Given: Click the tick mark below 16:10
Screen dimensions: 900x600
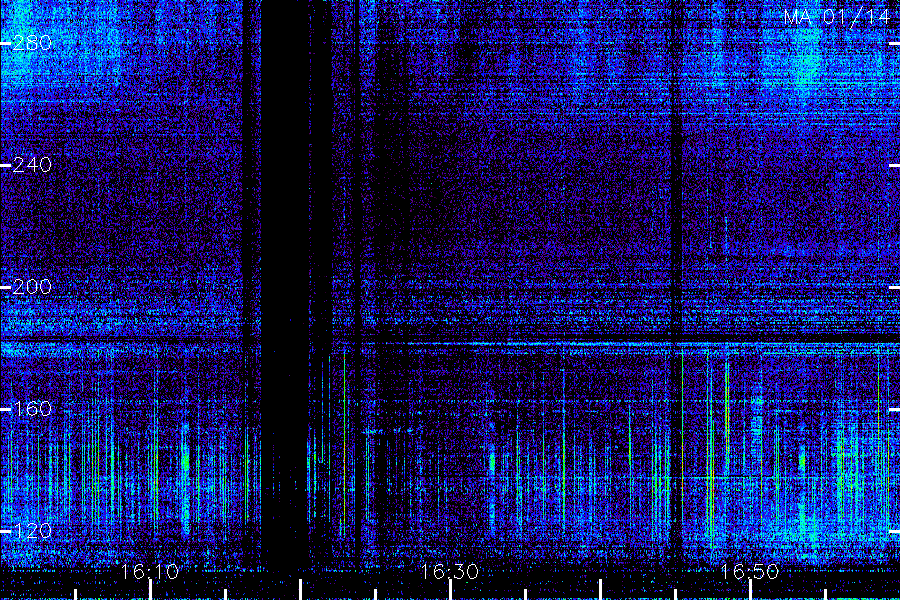Looking at the screenshot, I should [x=150, y=590].
